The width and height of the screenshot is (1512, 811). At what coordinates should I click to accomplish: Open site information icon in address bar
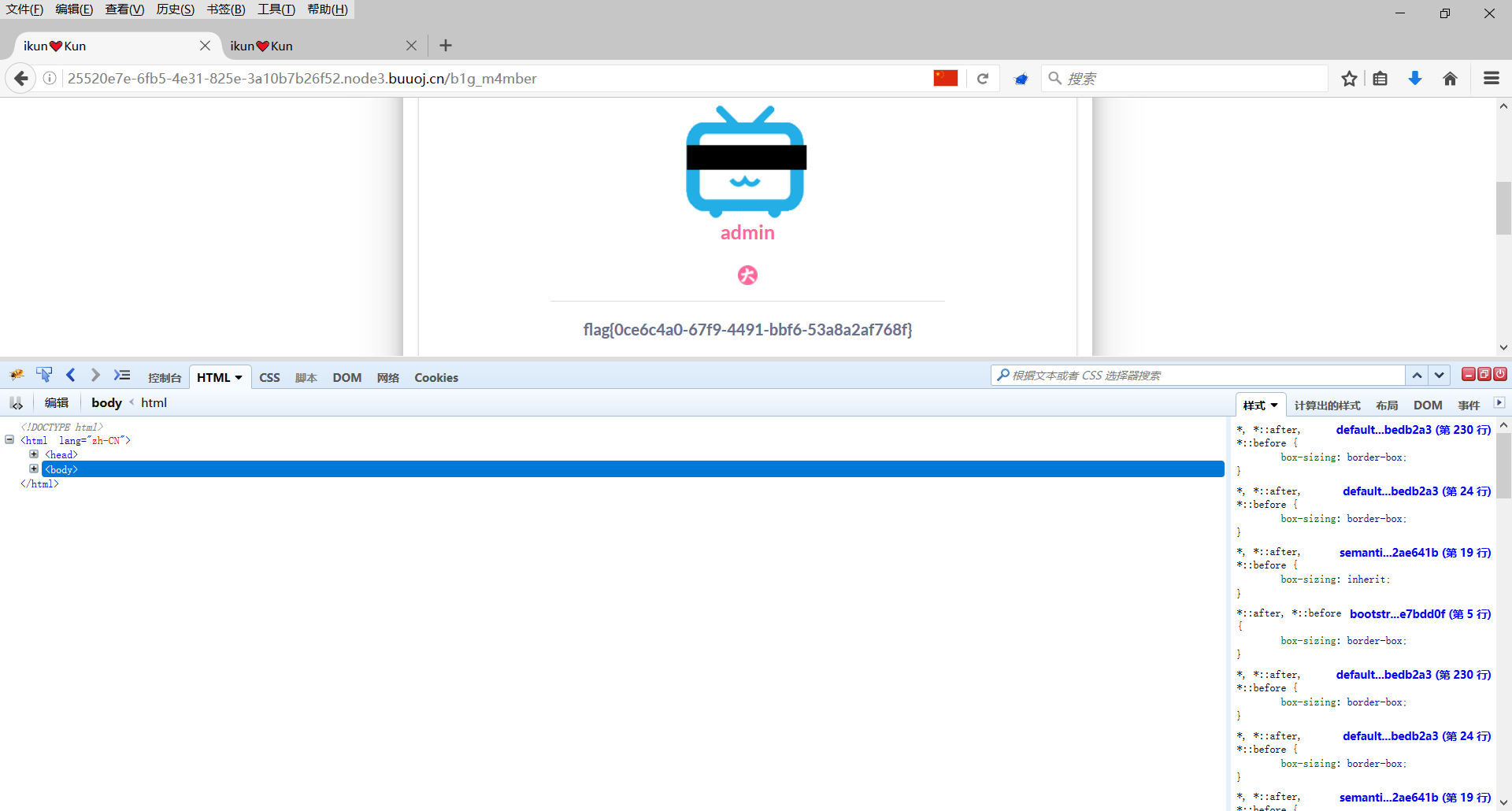pyautogui.click(x=50, y=78)
